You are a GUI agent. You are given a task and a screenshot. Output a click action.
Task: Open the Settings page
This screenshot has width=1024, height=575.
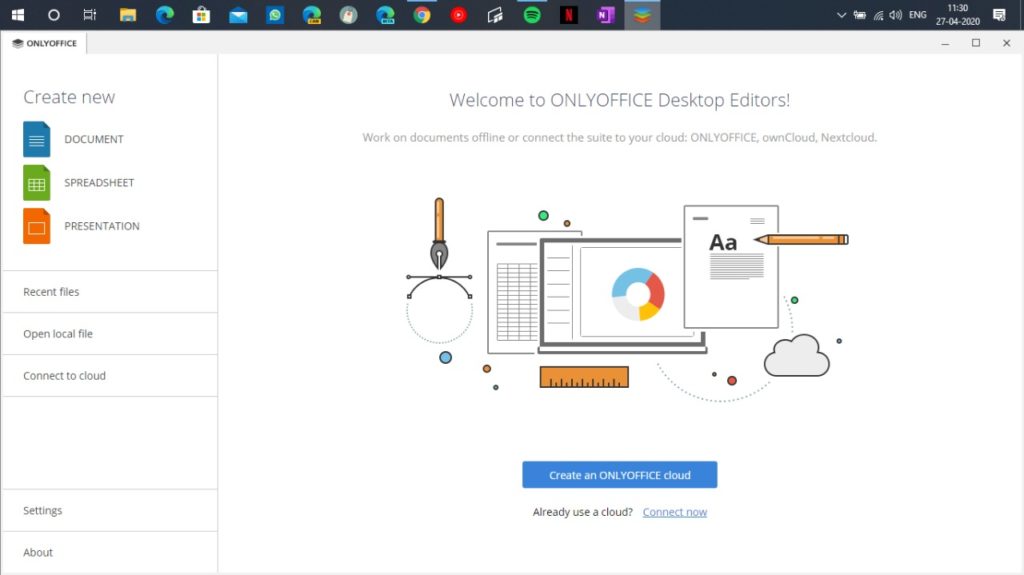[x=110, y=510]
